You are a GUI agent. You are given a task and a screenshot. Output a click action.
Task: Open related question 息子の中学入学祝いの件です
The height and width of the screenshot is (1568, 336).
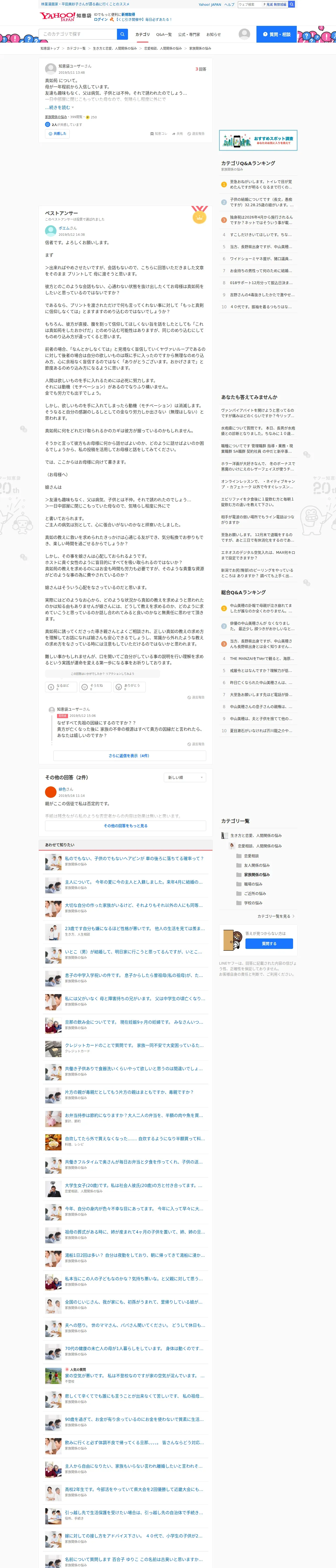coord(133,975)
